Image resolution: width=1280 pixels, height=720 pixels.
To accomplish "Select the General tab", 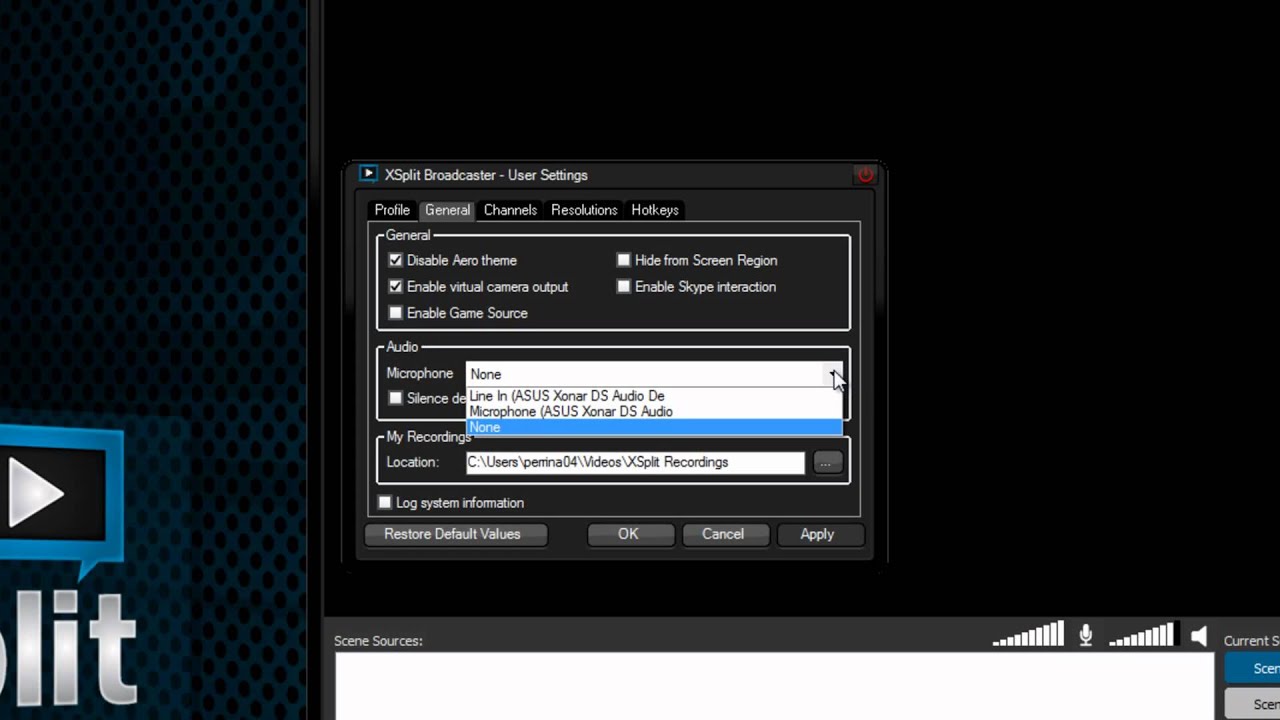I will click(x=447, y=210).
